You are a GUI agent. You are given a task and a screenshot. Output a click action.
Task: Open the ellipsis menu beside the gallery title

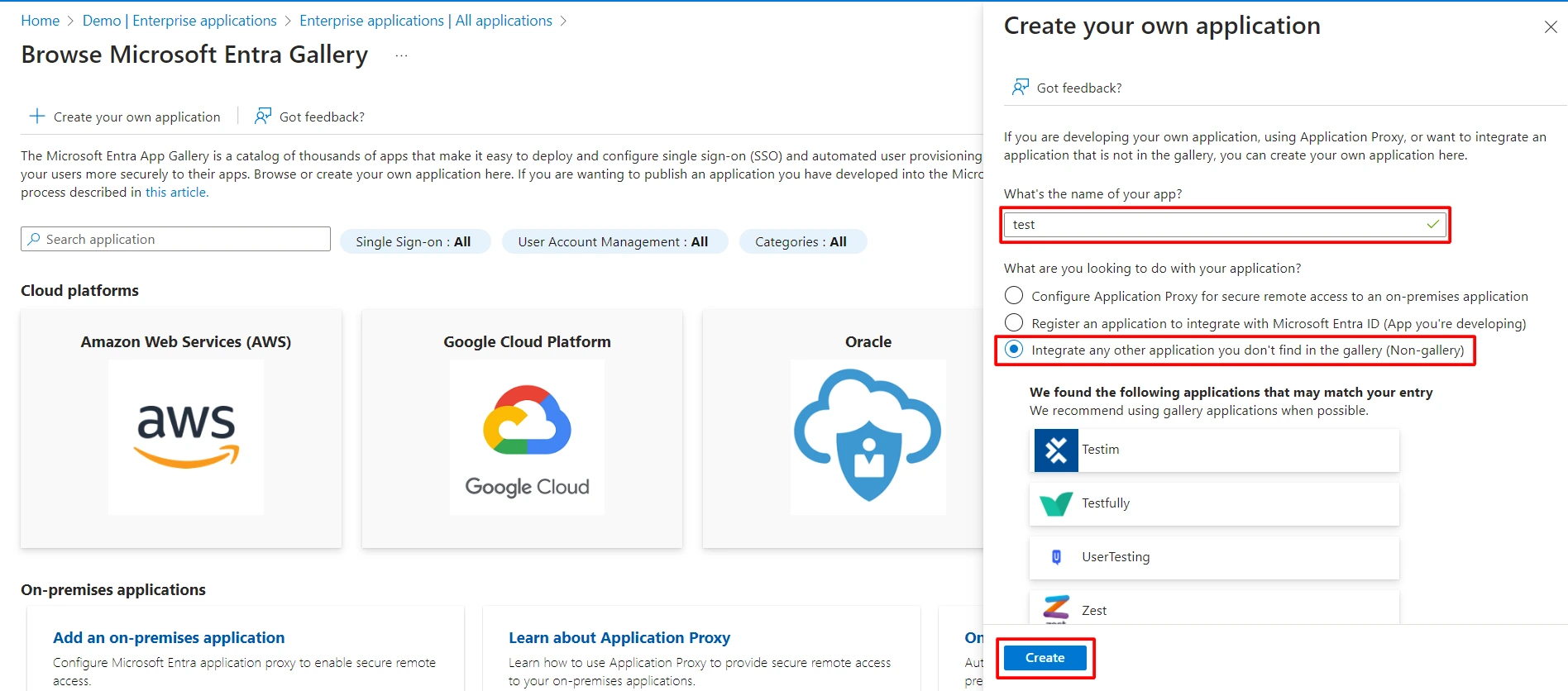401,56
